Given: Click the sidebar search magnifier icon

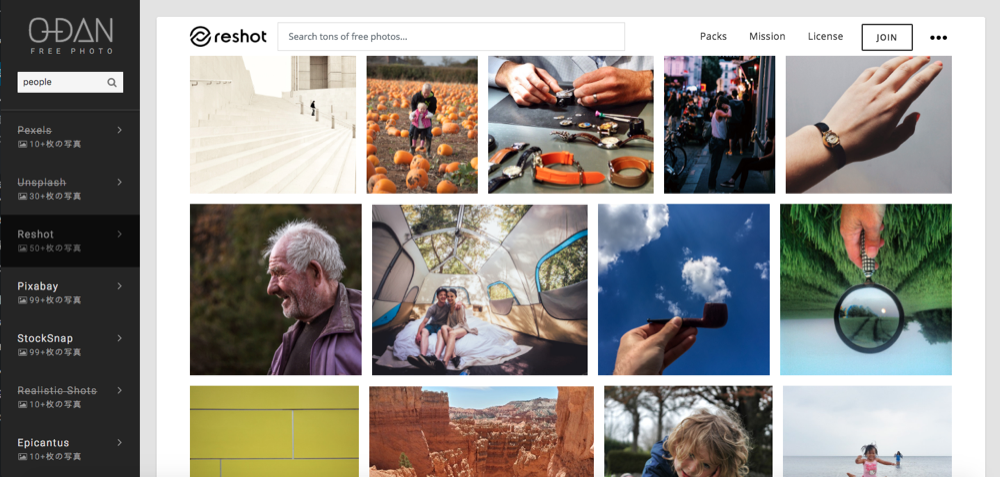Looking at the screenshot, I should pyautogui.click(x=112, y=82).
